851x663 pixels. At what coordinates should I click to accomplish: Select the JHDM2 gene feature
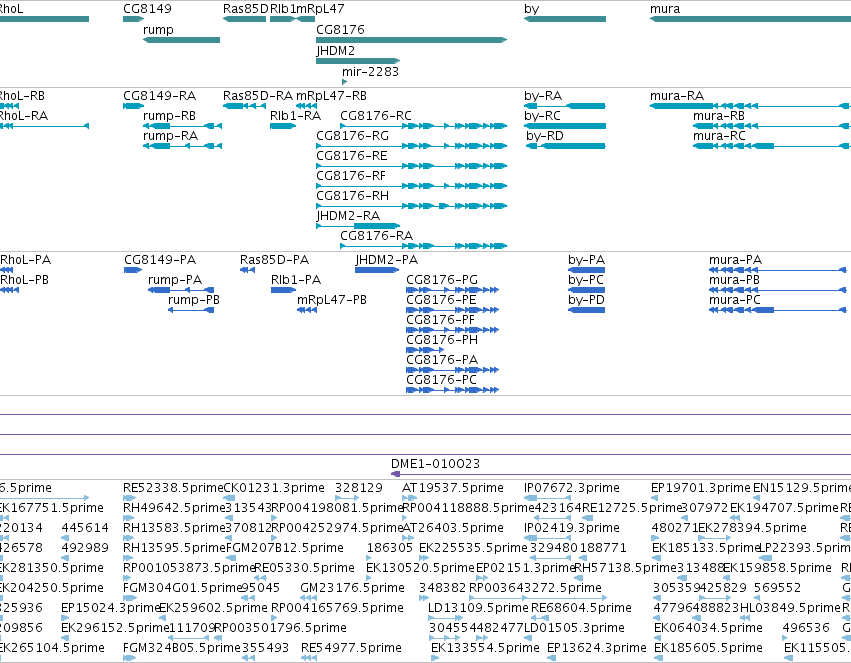point(358,61)
